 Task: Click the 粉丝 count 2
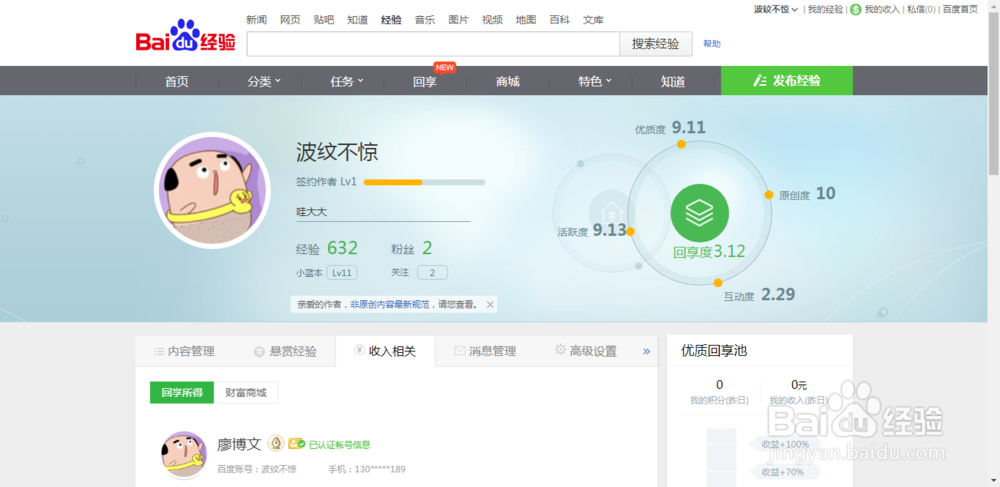(x=427, y=248)
